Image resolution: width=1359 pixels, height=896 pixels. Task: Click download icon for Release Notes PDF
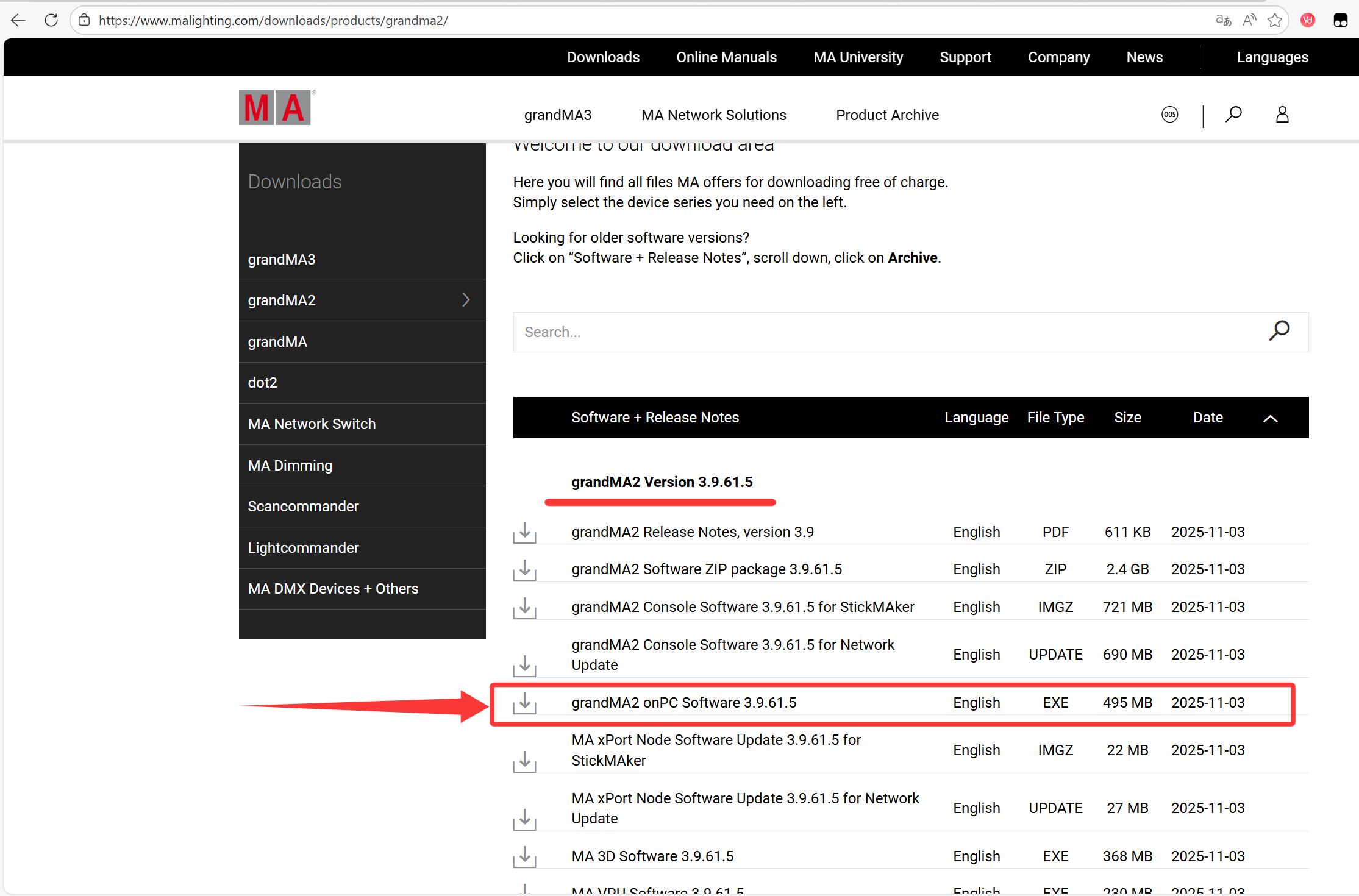click(x=524, y=532)
